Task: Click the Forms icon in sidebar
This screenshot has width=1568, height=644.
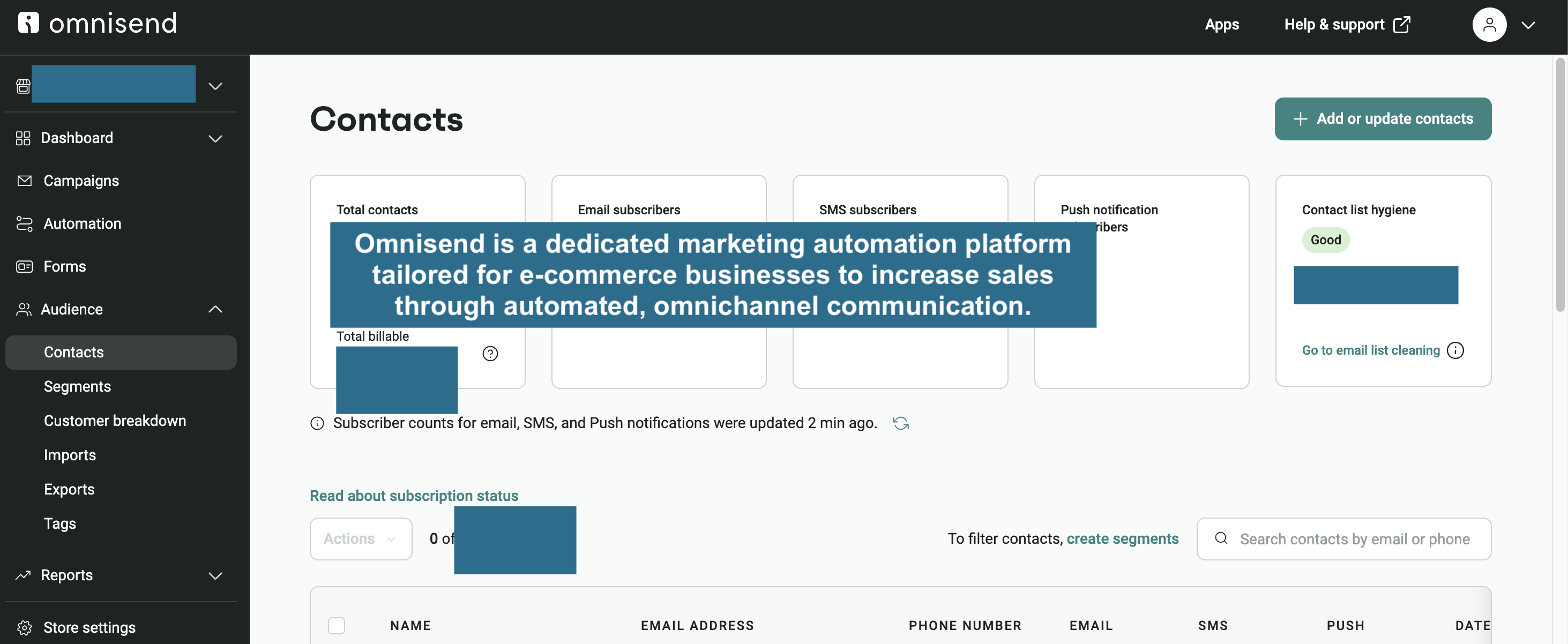Action: pos(24,267)
